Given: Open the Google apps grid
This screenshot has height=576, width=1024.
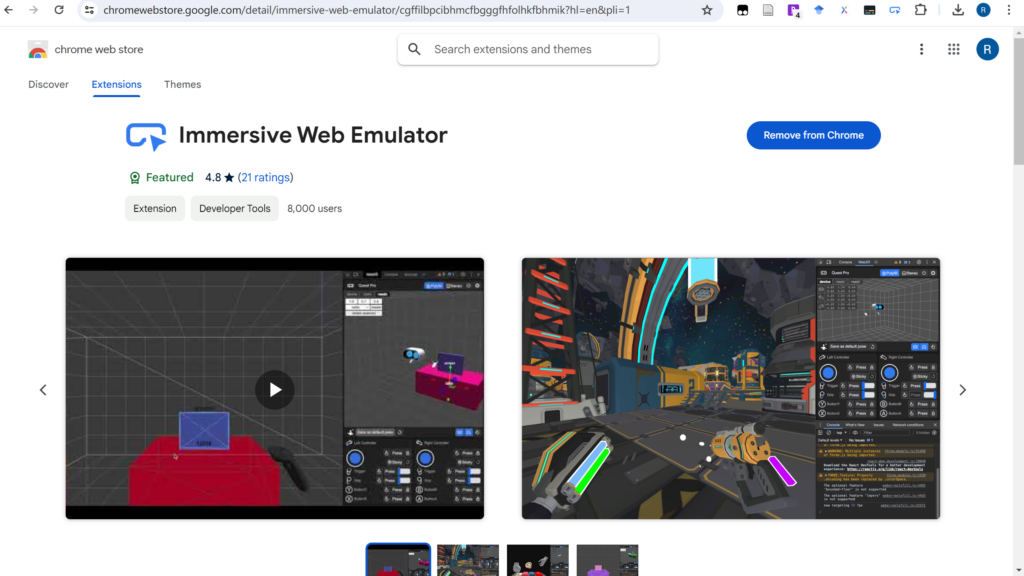Looking at the screenshot, I should click(953, 49).
